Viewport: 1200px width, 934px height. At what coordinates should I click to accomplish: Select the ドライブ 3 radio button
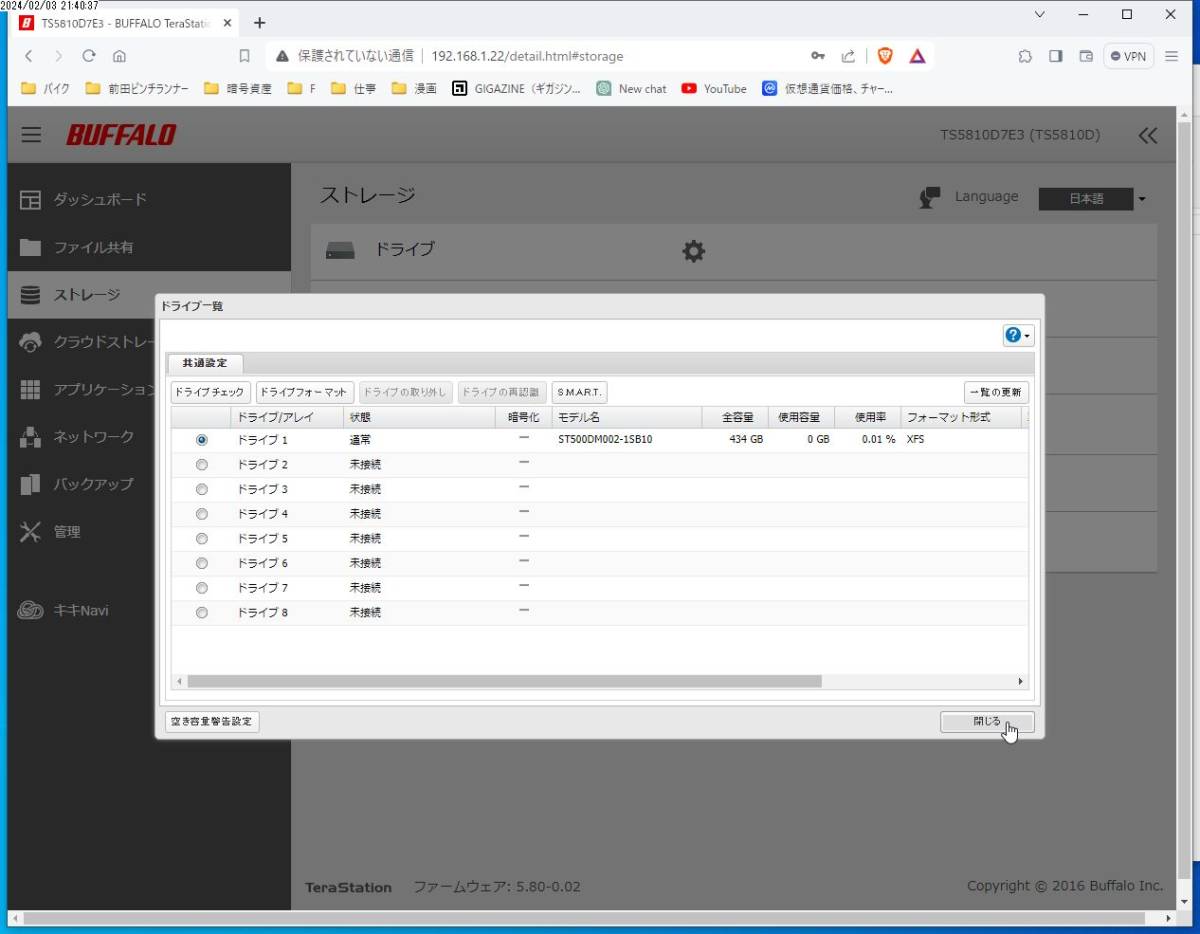pos(202,489)
